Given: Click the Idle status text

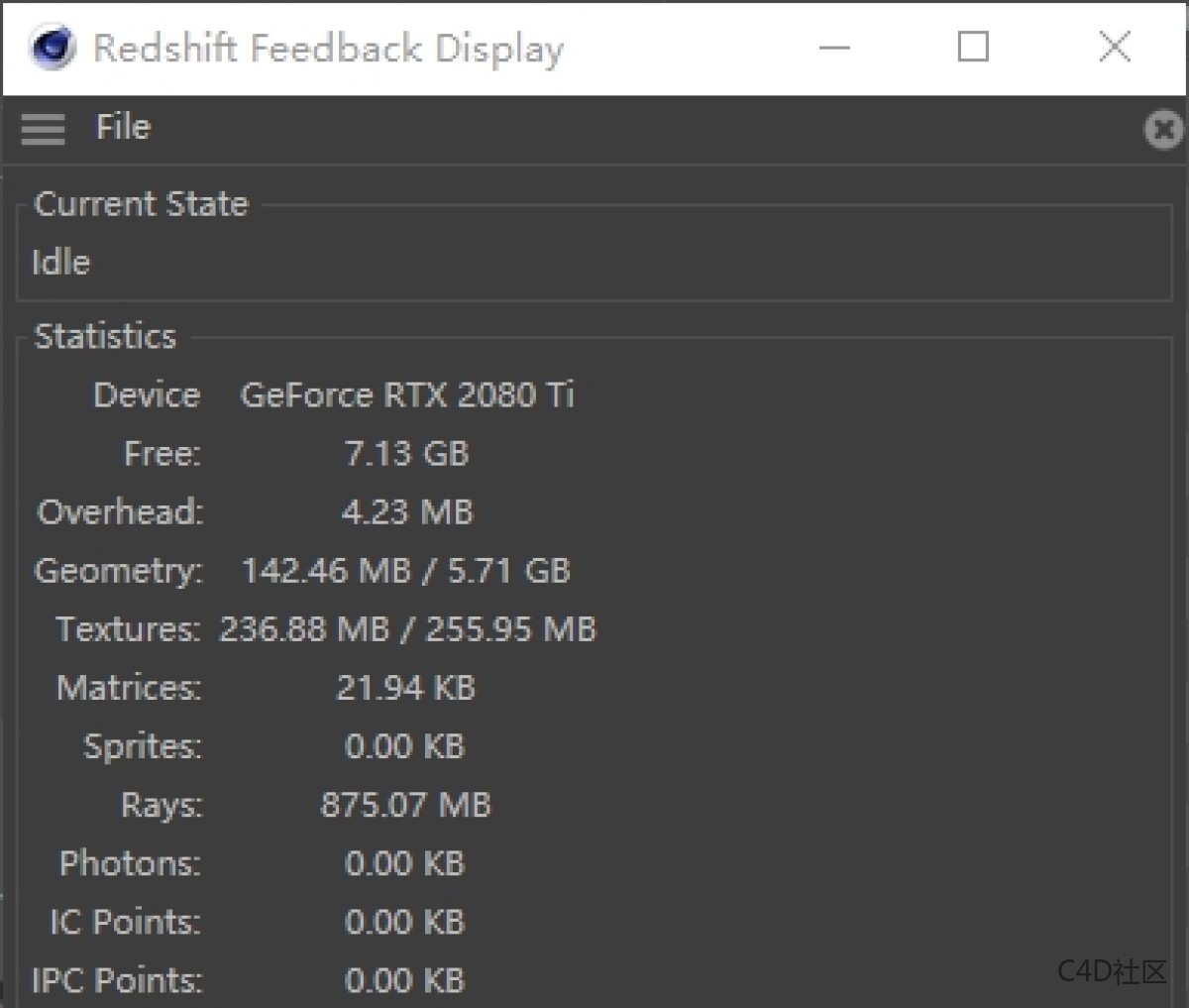Looking at the screenshot, I should [x=59, y=261].
